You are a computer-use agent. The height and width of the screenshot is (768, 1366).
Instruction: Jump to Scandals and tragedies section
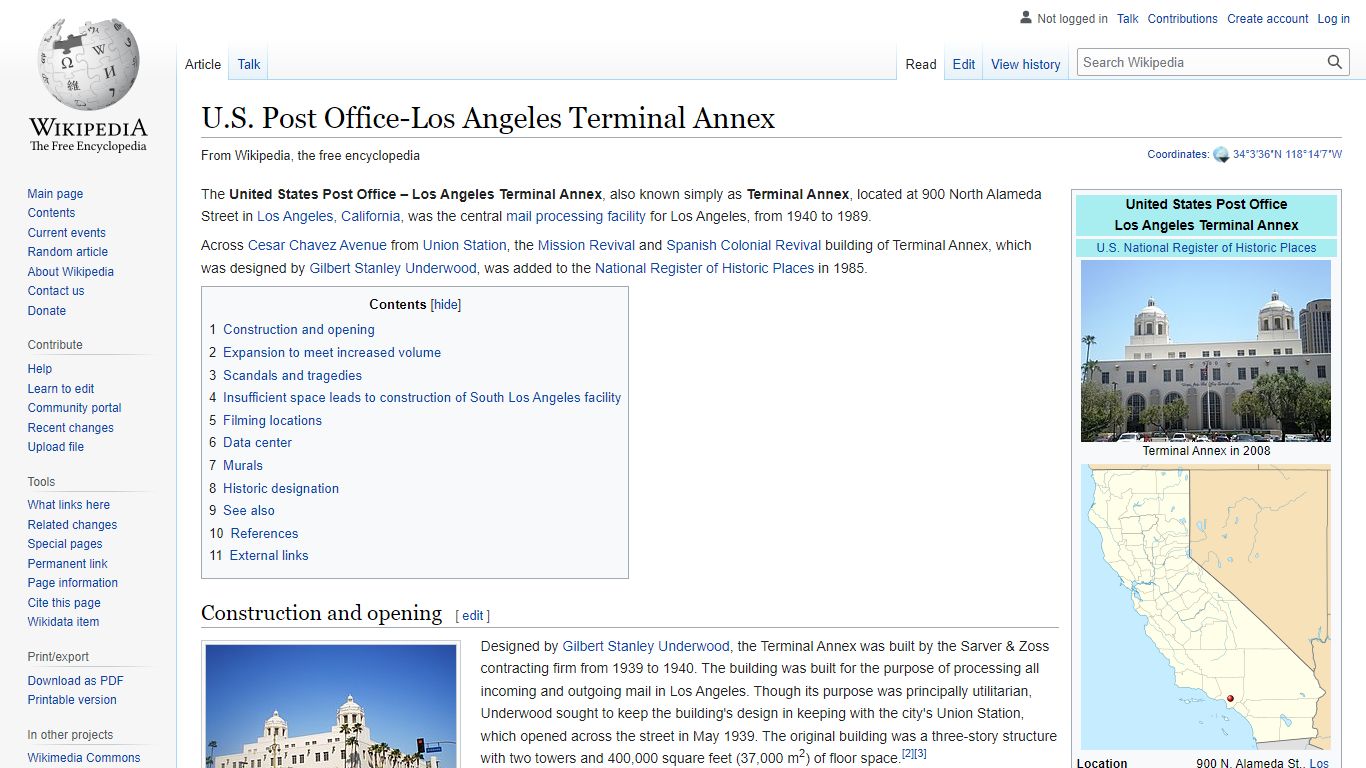tap(292, 376)
